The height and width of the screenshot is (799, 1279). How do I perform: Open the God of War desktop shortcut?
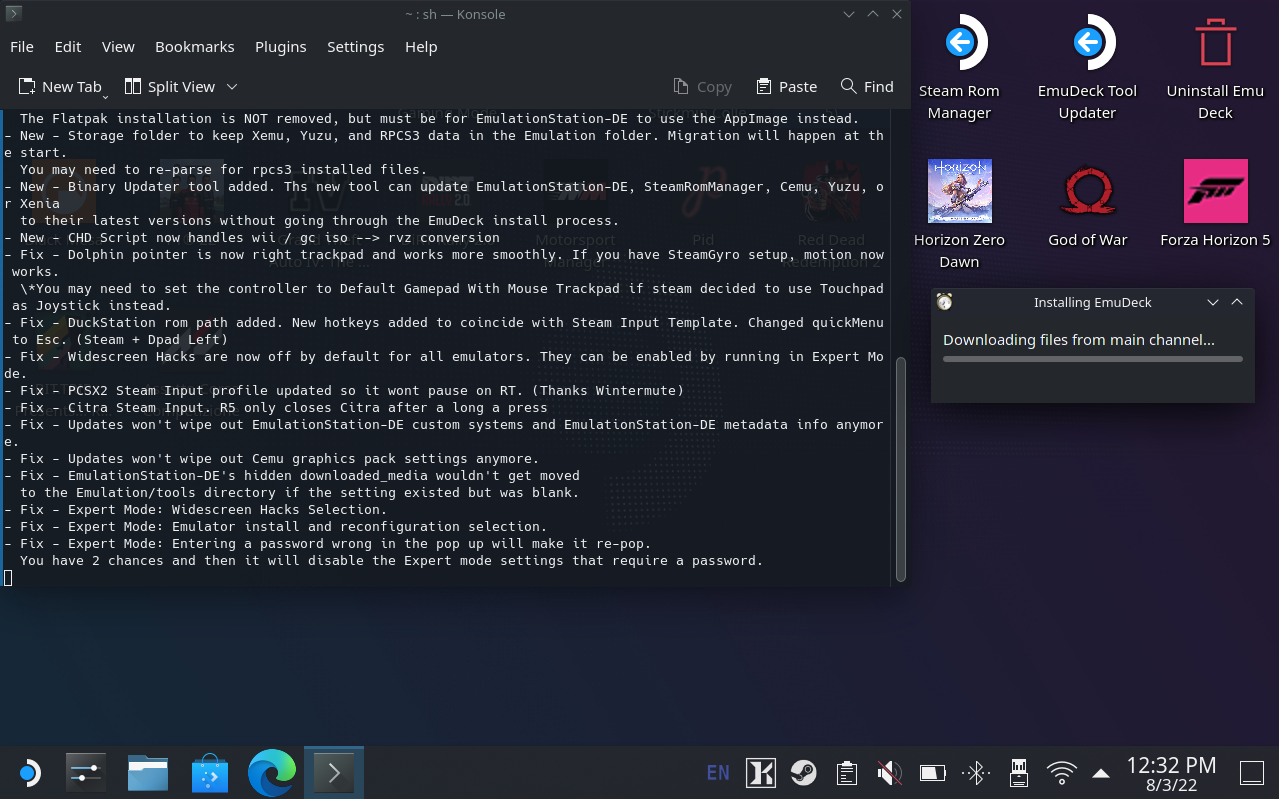(1087, 205)
